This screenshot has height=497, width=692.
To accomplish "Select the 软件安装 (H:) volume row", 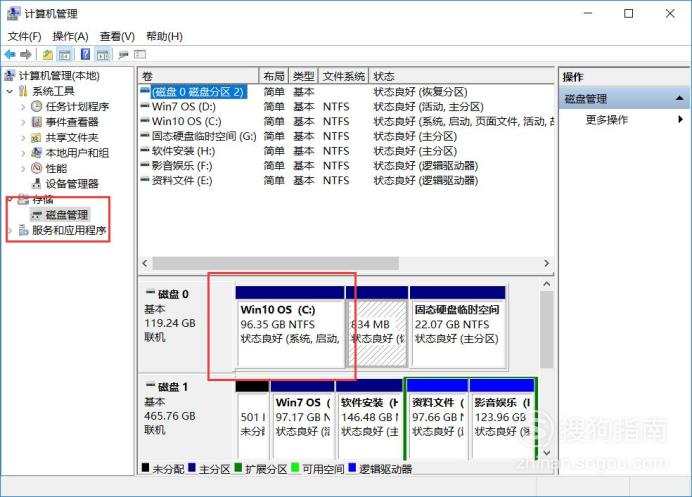I will point(346,151).
